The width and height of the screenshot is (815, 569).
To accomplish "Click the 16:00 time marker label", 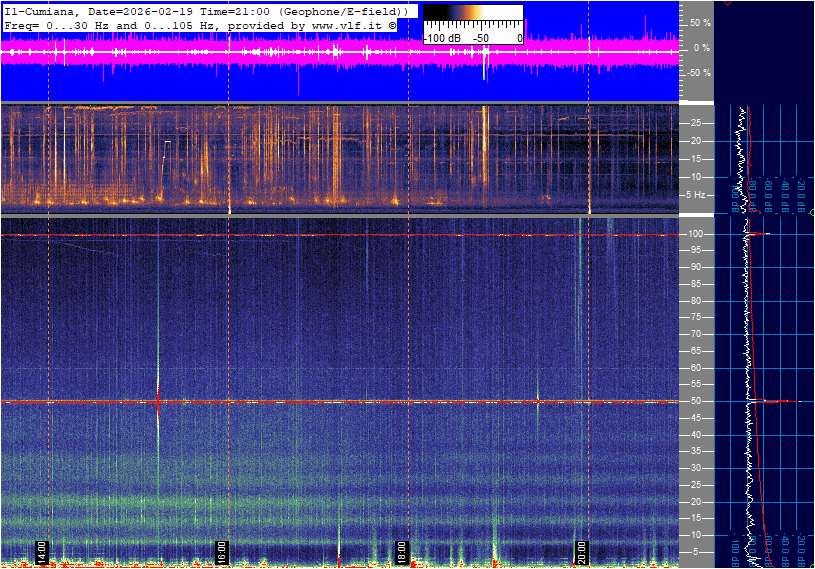I will (x=222, y=552).
